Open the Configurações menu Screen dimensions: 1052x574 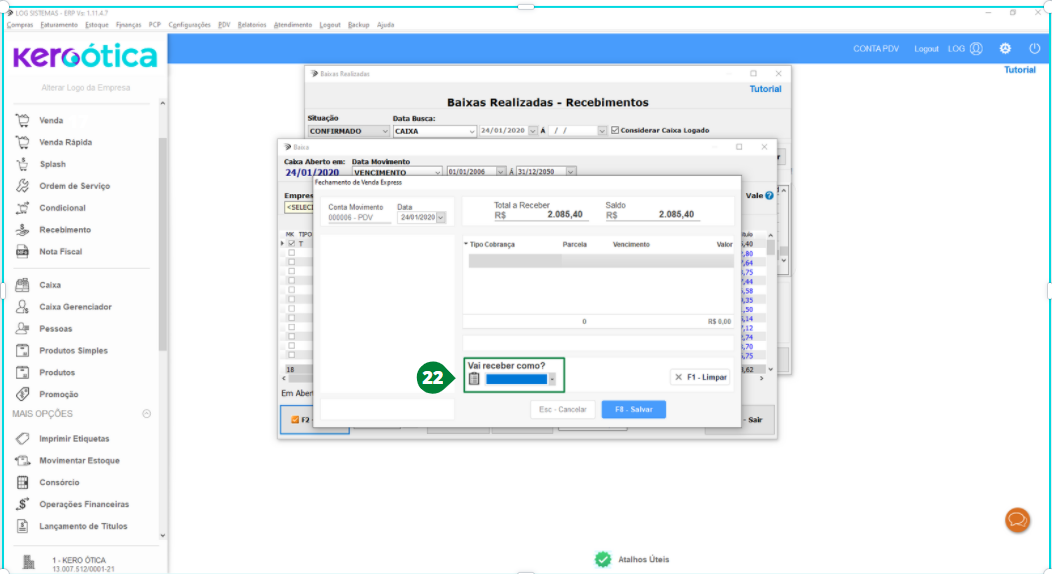point(189,25)
